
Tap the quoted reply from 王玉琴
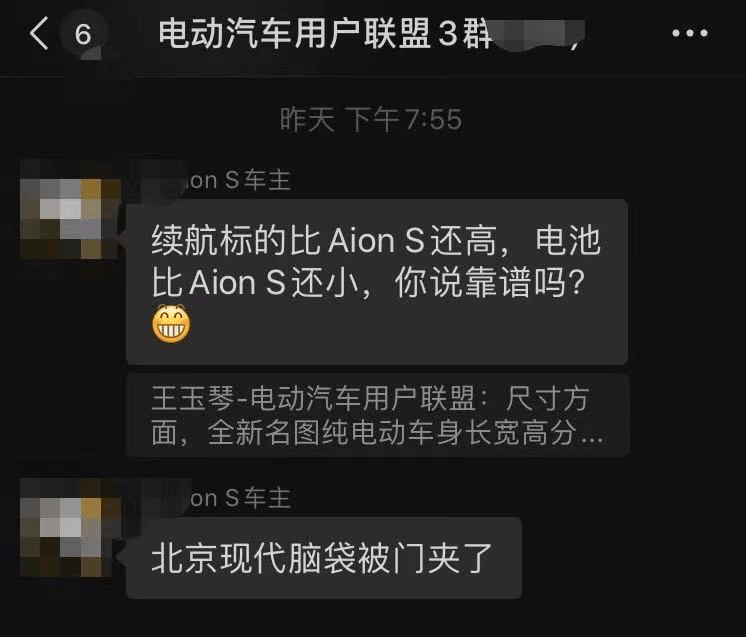click(378, 415)
